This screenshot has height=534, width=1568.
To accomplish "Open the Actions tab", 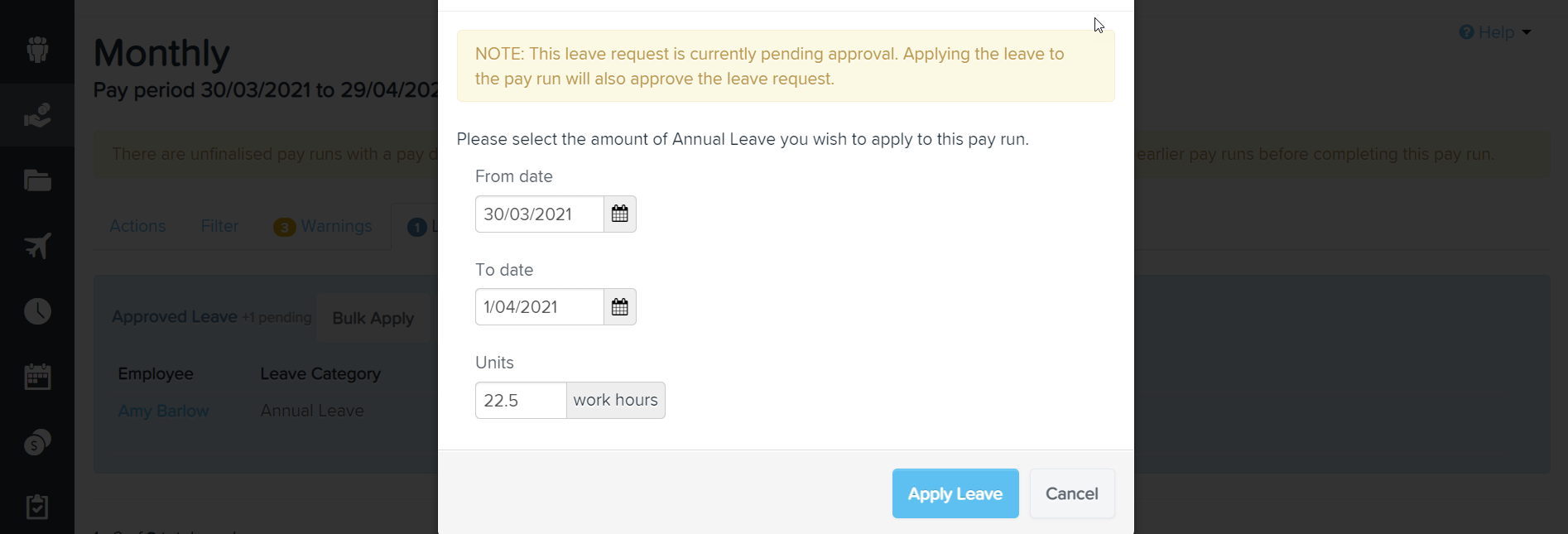I will click(x=137, y=226).
